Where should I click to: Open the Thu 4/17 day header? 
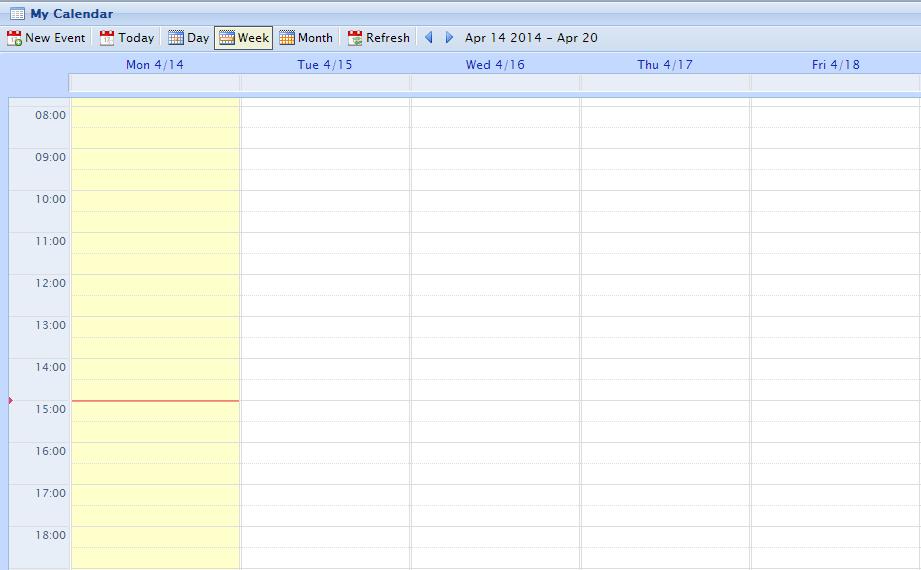click(x=665, y=65)
